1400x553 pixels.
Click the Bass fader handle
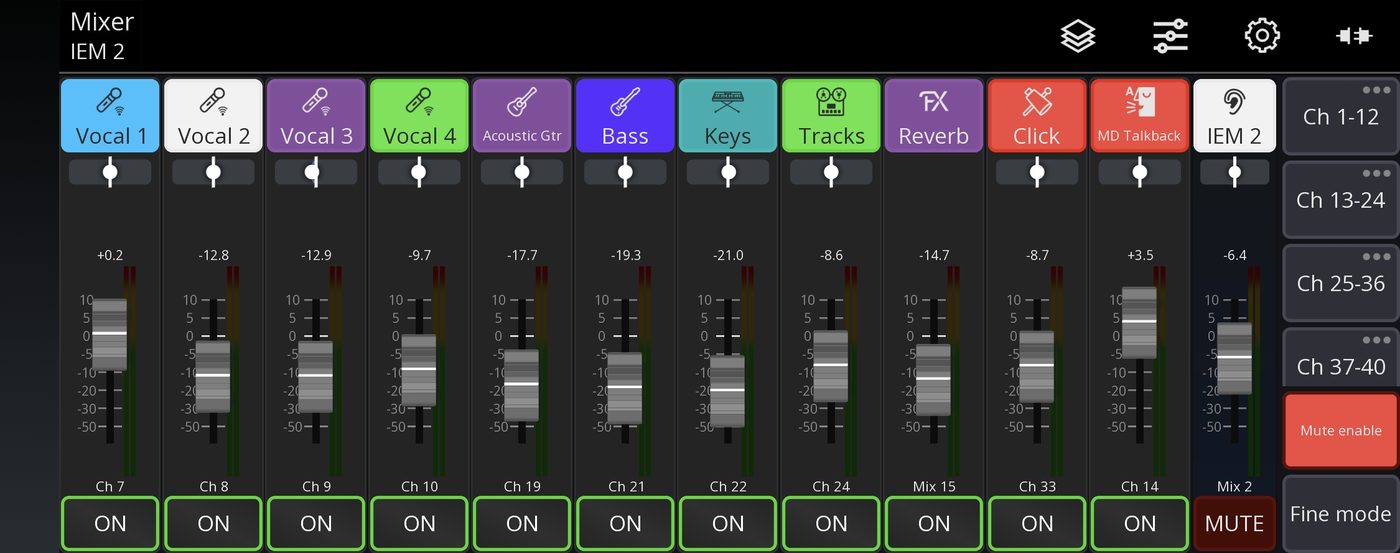pos(625,387)
